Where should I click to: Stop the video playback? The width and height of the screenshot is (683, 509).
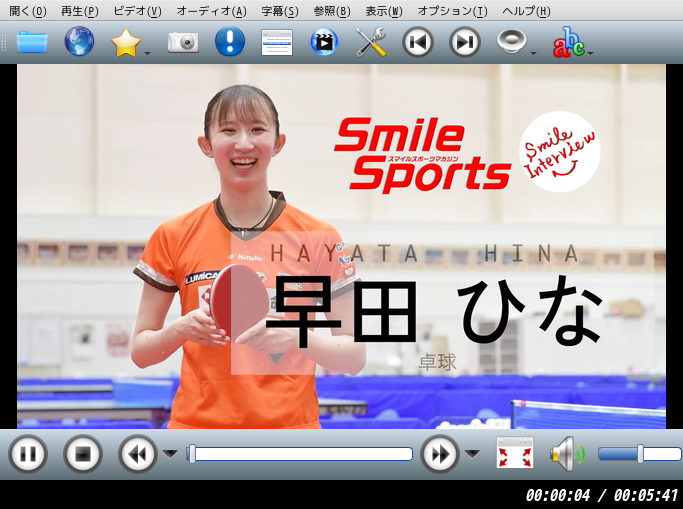point(83,454)
